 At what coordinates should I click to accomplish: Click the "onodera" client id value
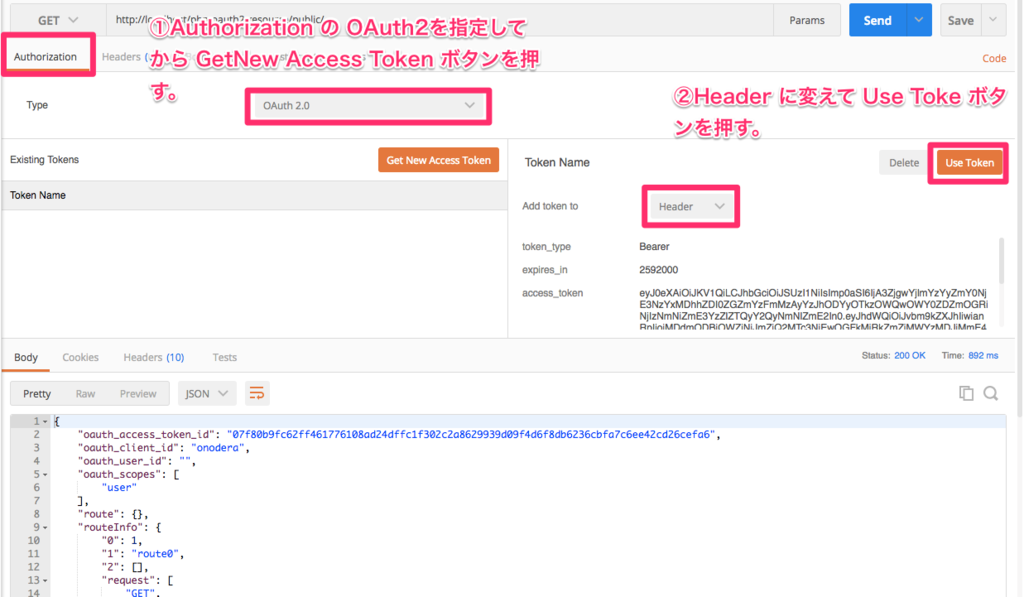(x=217, y=448)
